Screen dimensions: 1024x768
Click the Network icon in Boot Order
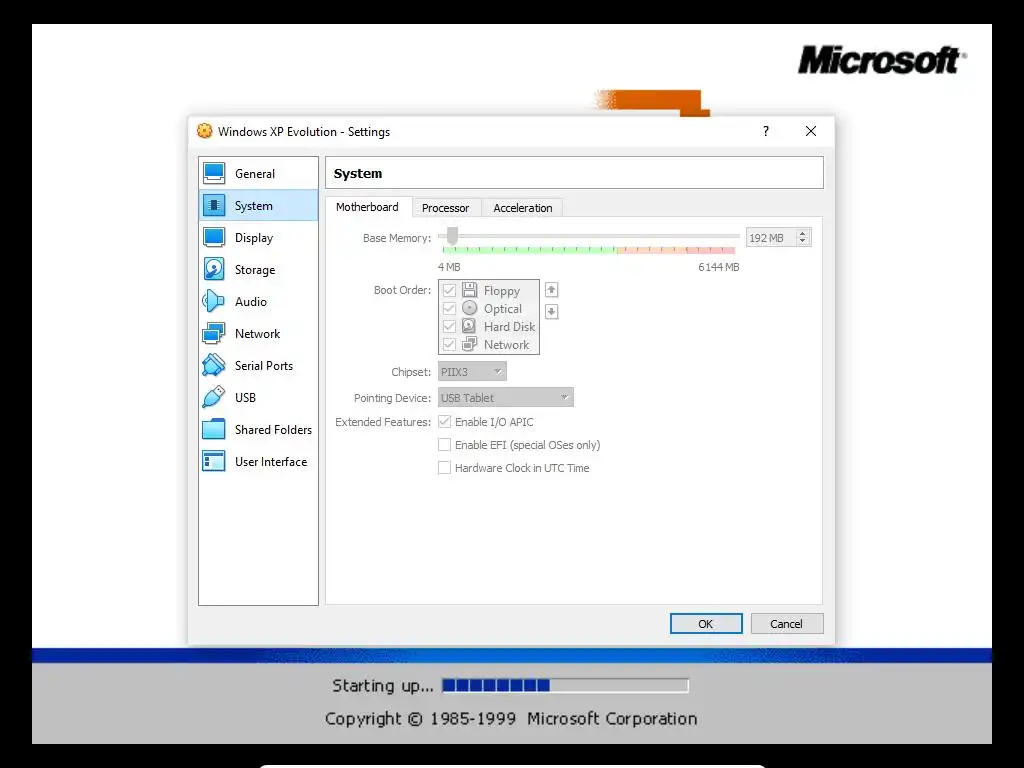[x=470, y=344]
